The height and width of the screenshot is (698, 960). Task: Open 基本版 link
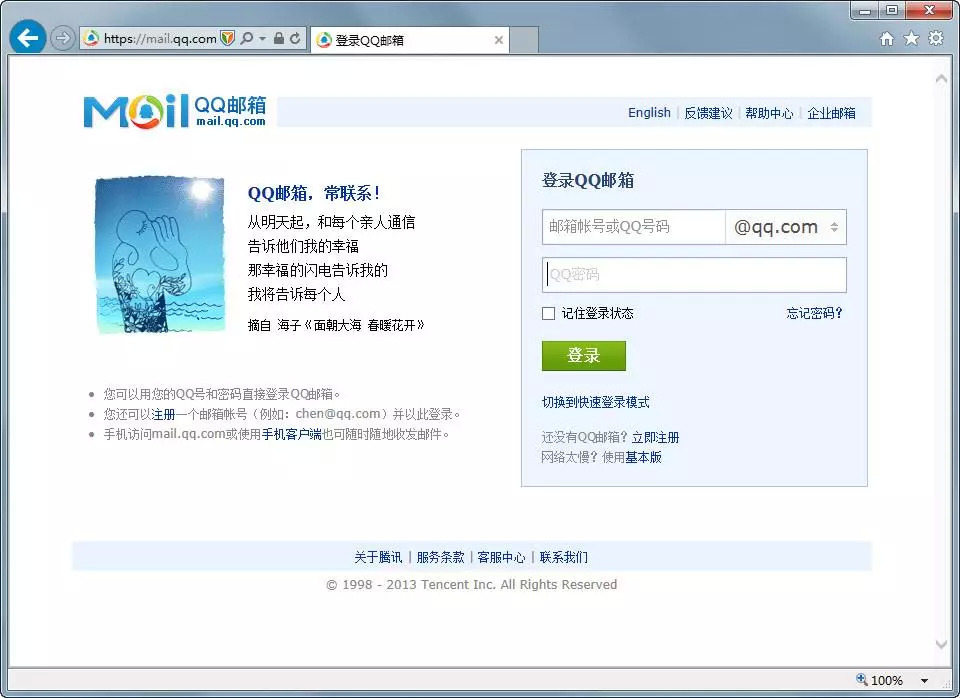pos(643,457)
